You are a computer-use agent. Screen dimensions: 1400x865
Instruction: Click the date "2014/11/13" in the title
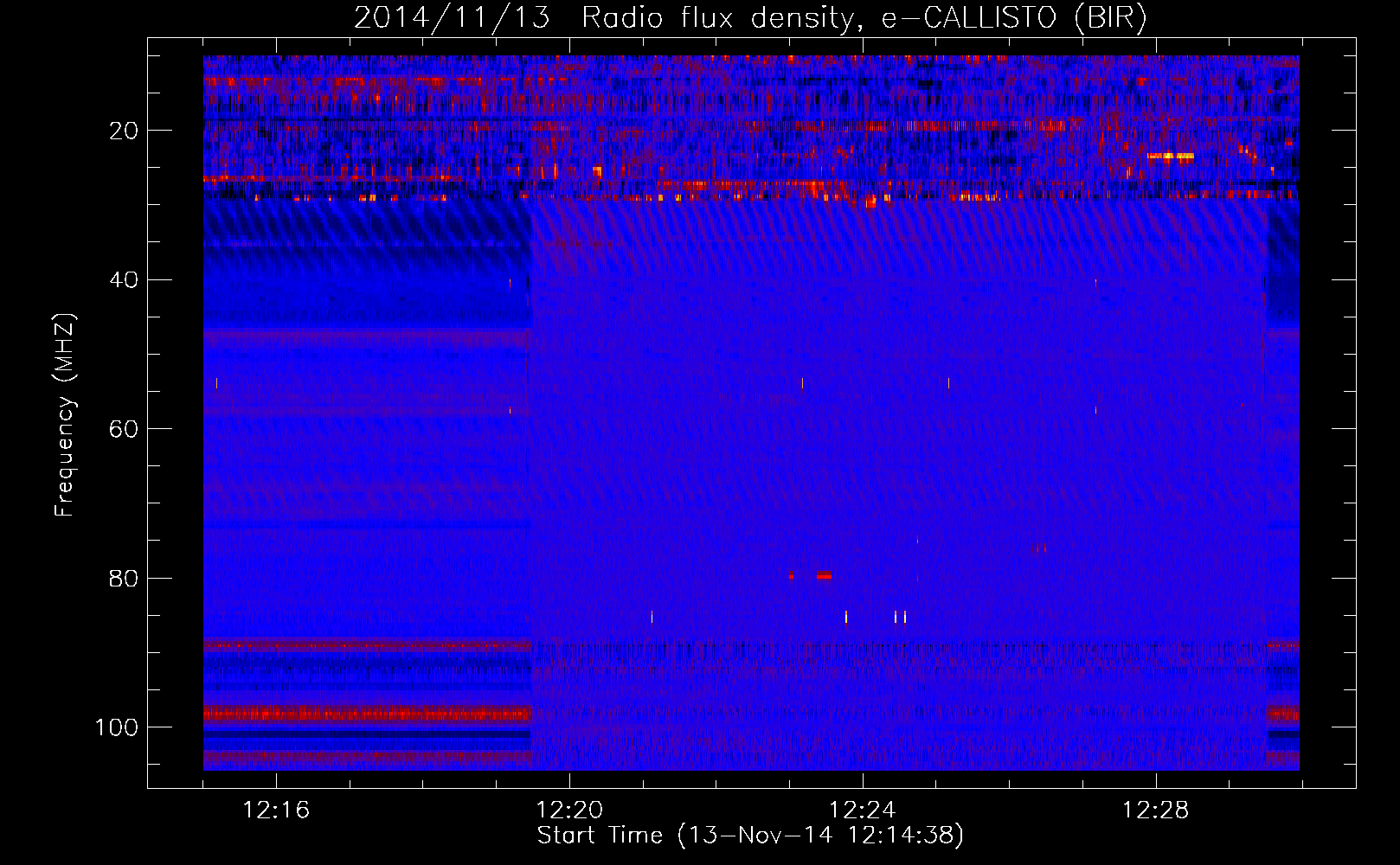pos(452,17)
